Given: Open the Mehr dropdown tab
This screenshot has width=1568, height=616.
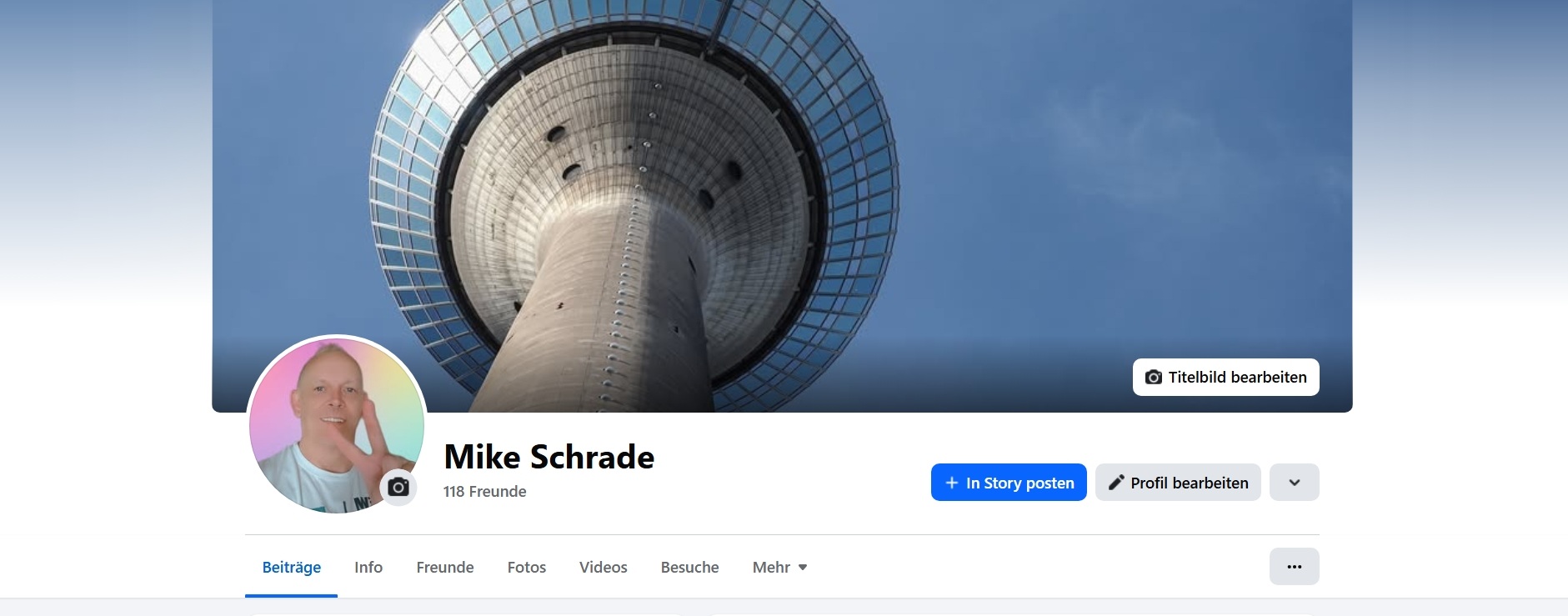Looking at the screenshot, I should click(x=779, y=568).
